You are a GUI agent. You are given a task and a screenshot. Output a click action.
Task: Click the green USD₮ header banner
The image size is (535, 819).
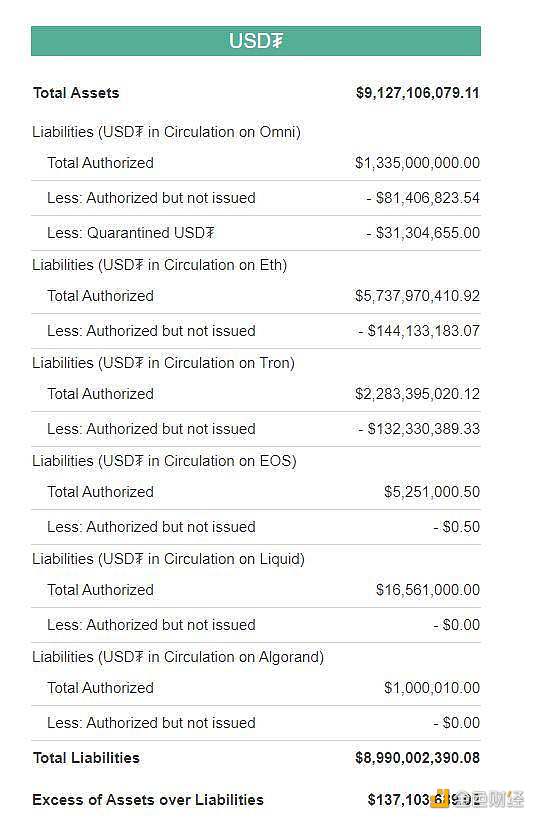[x=255, y=41]
